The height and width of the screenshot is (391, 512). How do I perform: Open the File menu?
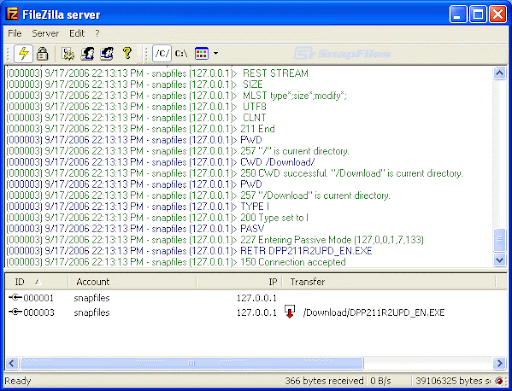15,33
